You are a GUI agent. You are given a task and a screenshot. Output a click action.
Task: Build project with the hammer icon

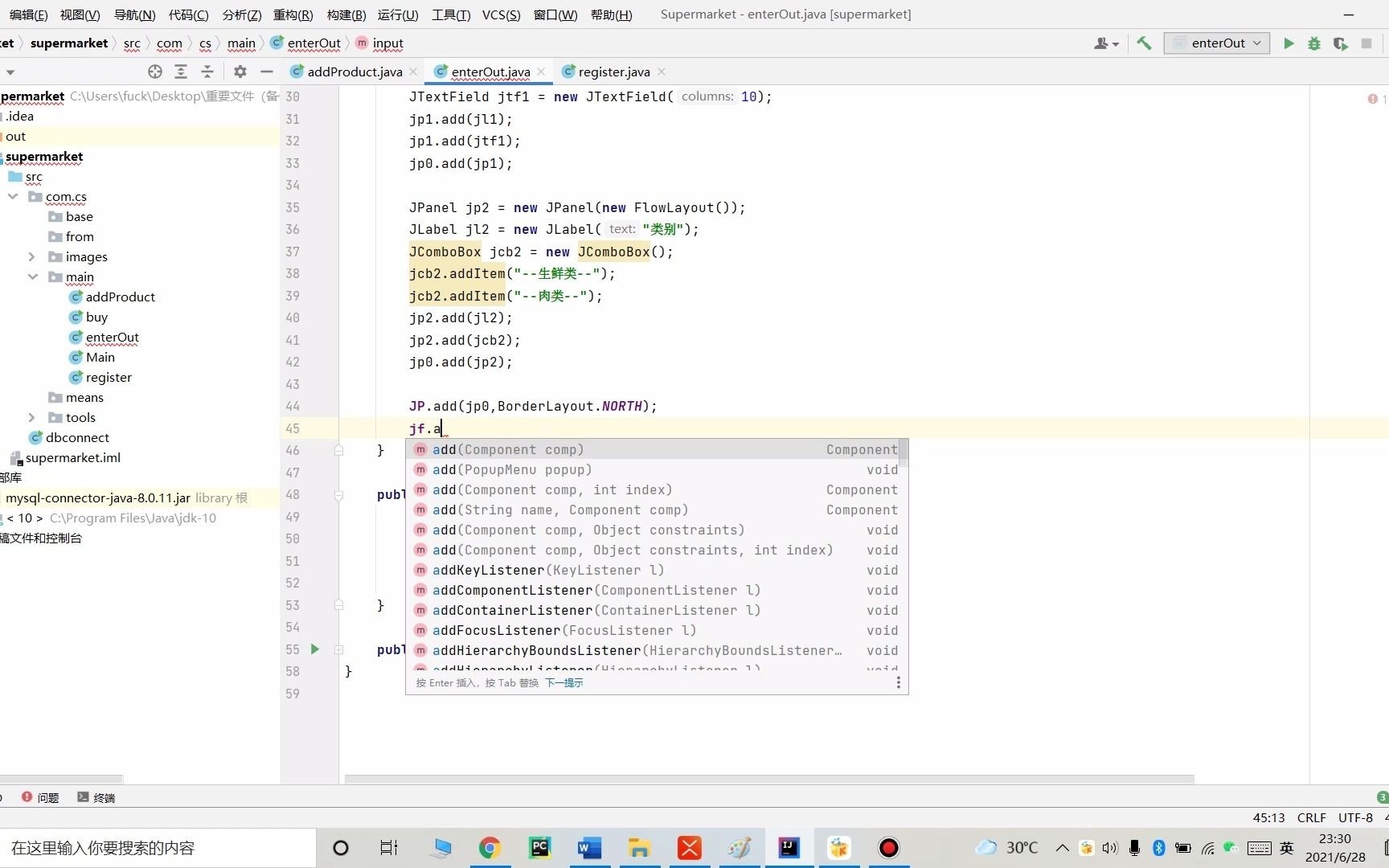point(1144,43)
